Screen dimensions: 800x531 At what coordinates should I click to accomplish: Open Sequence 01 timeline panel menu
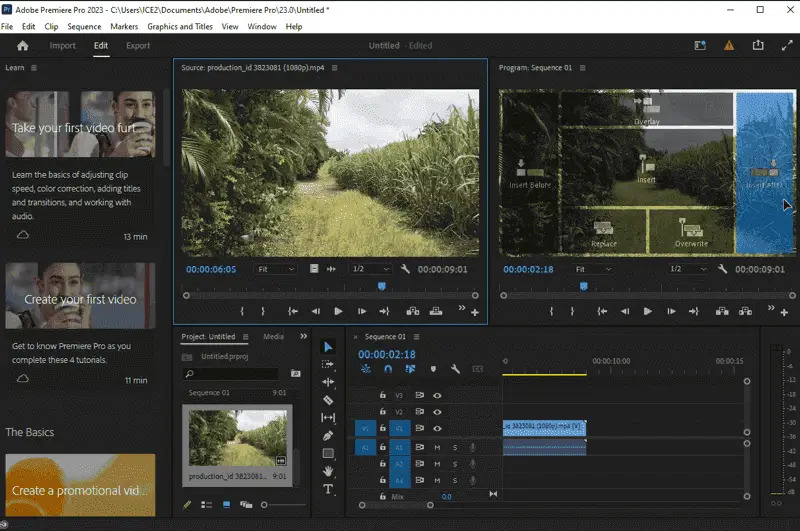pos(416,337)
